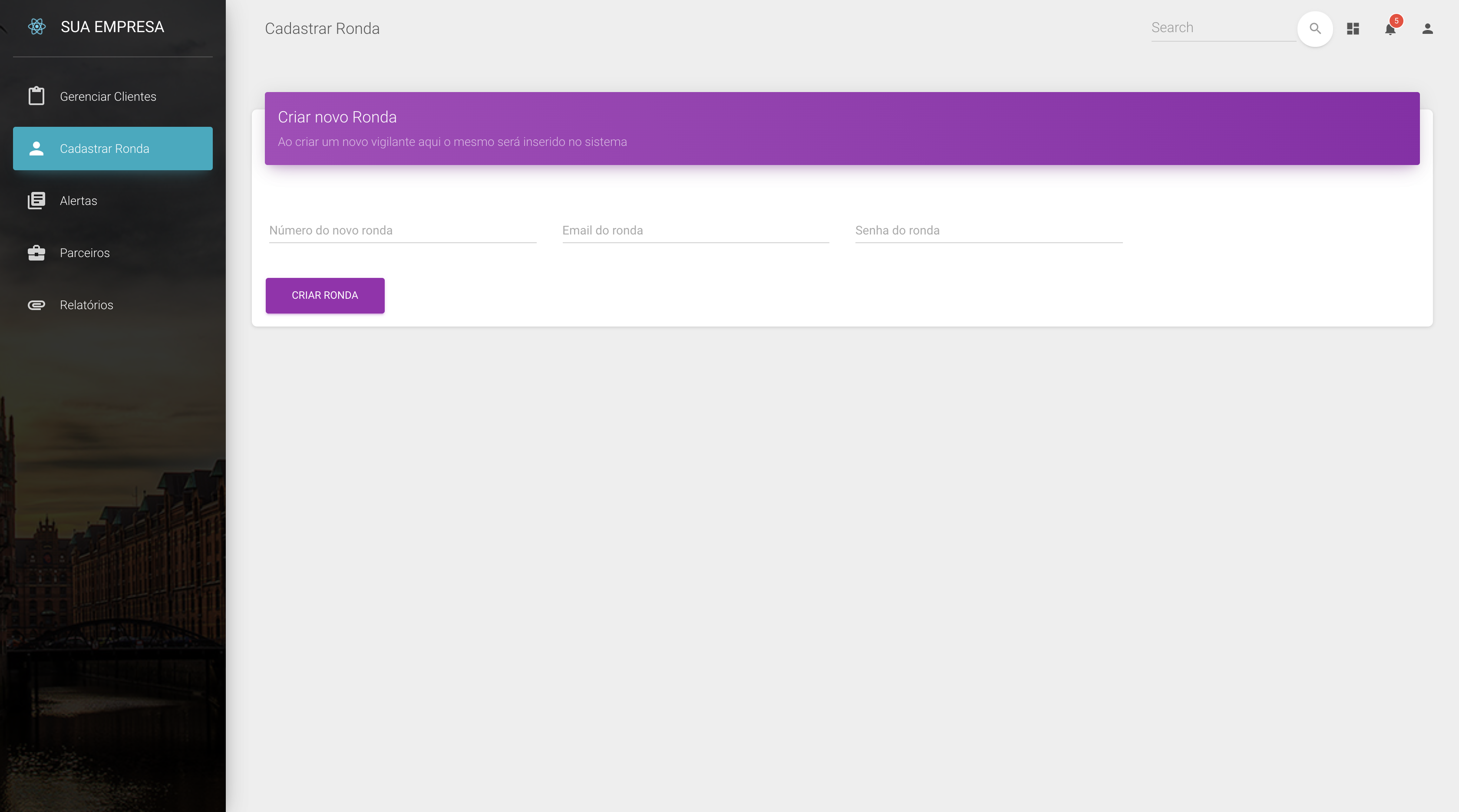
Task: Open the user profile icon in header
Action: pyautogui.click(x=1427, y=28)
